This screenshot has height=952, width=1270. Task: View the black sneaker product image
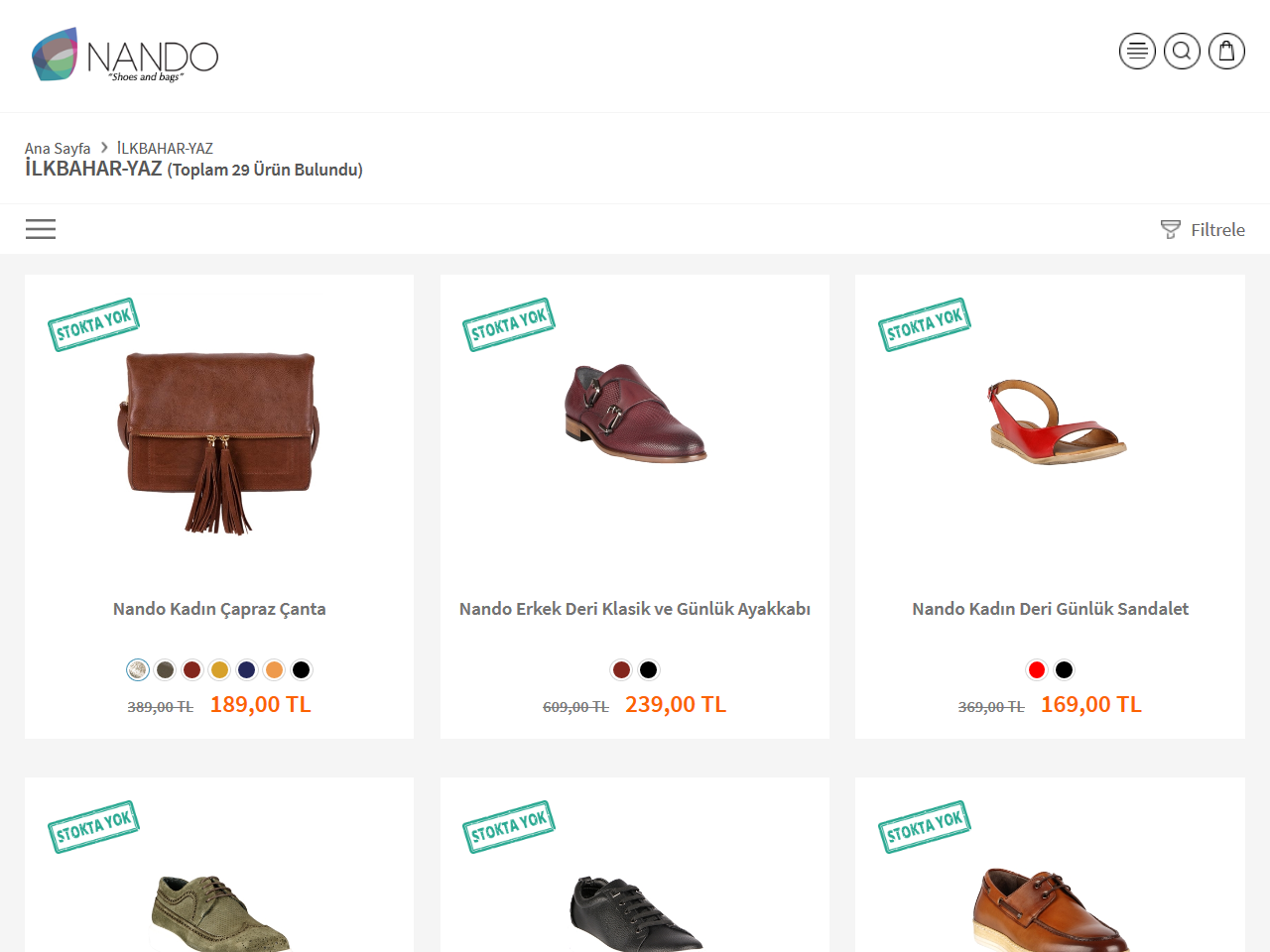point(636,913)
